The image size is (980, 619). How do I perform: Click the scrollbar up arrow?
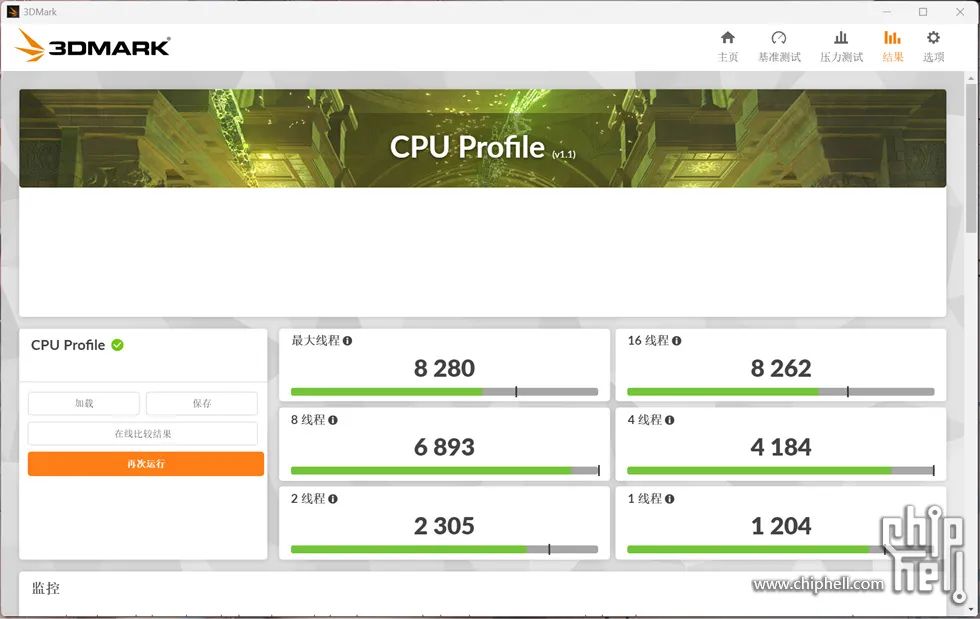click(971, 78)
